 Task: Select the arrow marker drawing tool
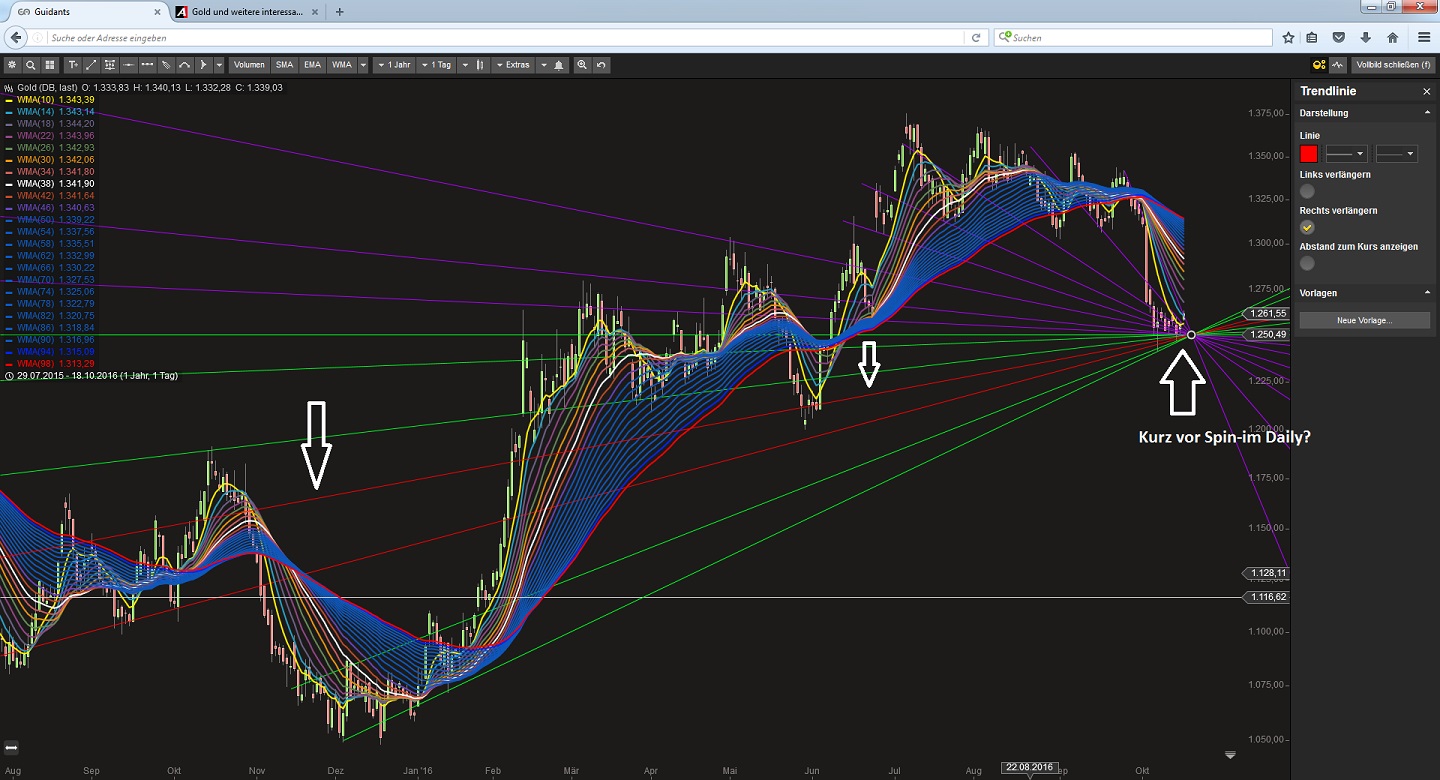pyautogui.click(x=203, y=65)
